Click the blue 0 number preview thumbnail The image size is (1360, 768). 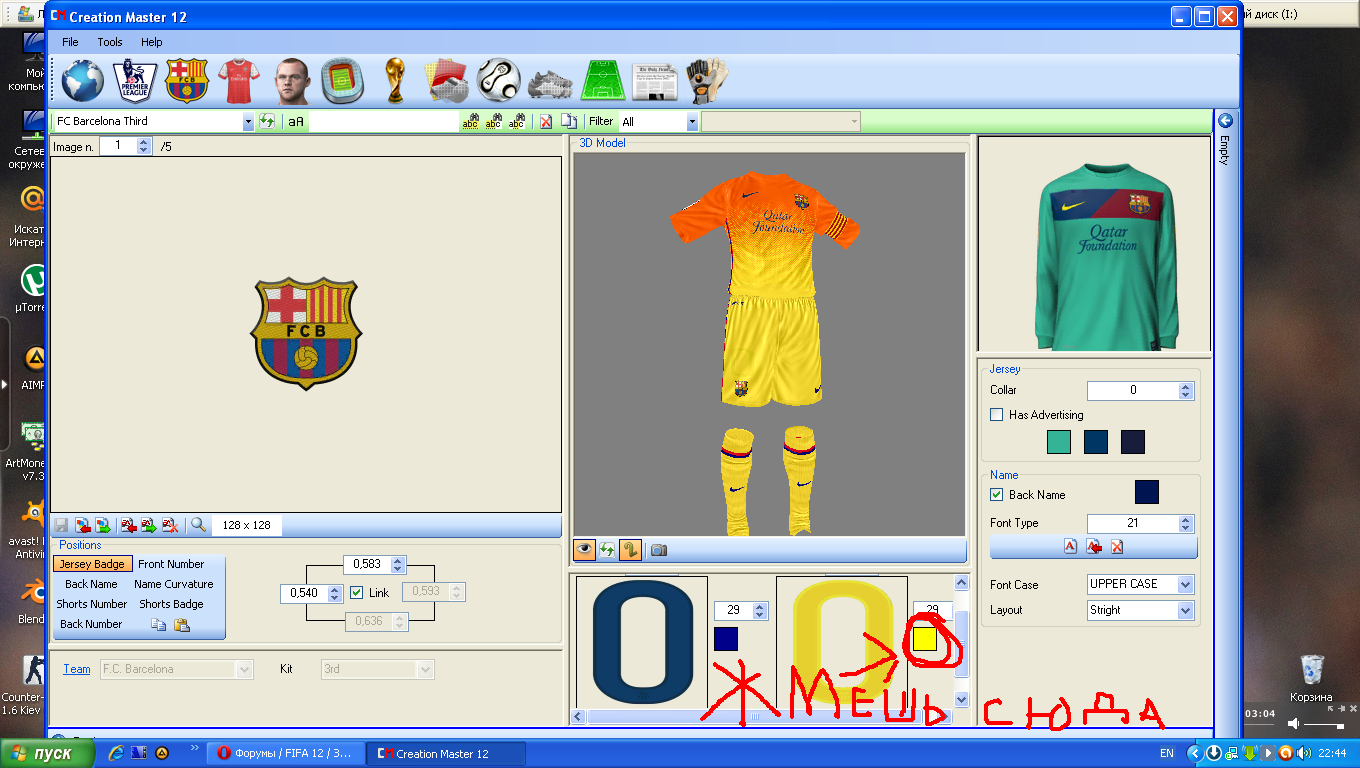point(642,642)
